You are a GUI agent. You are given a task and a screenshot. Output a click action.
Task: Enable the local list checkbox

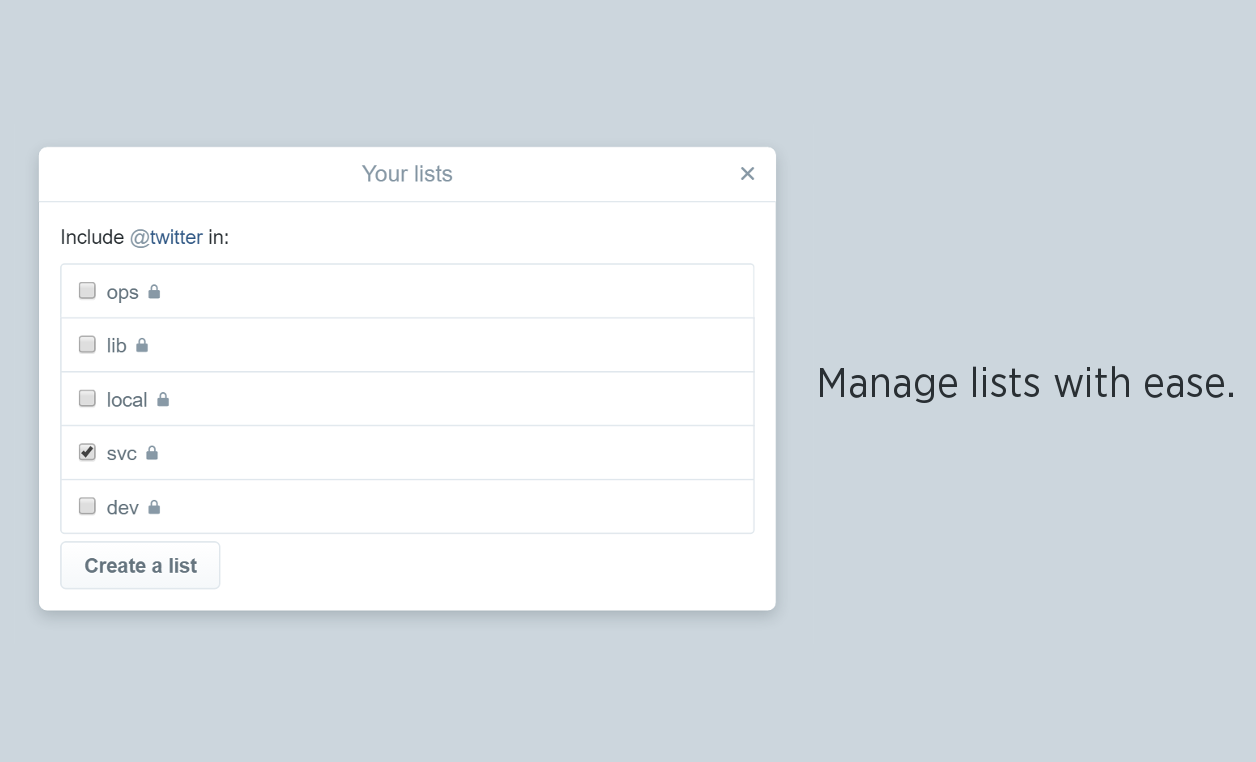[x=87, y=397]
